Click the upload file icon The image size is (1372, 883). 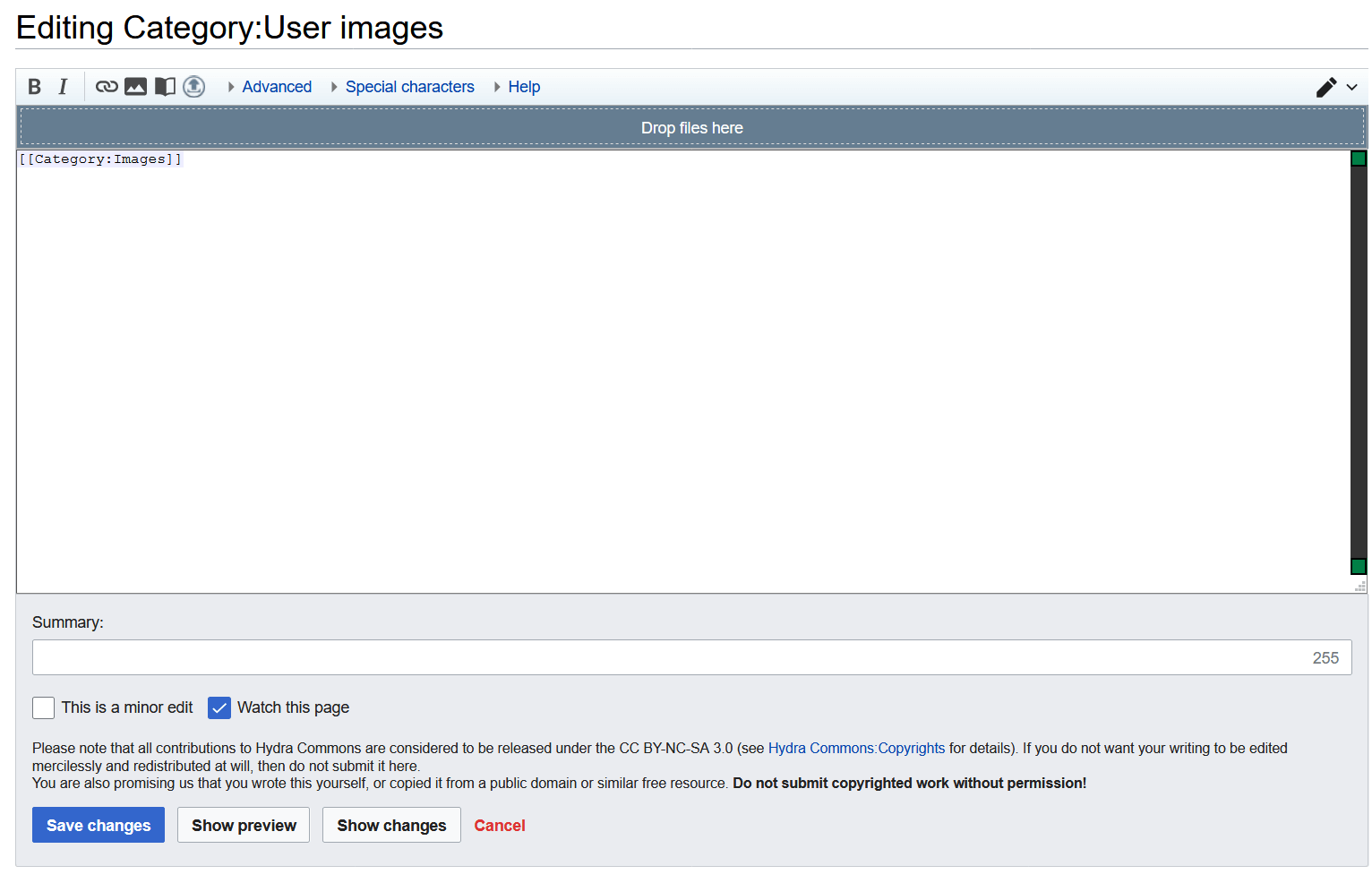coord(194,87)
